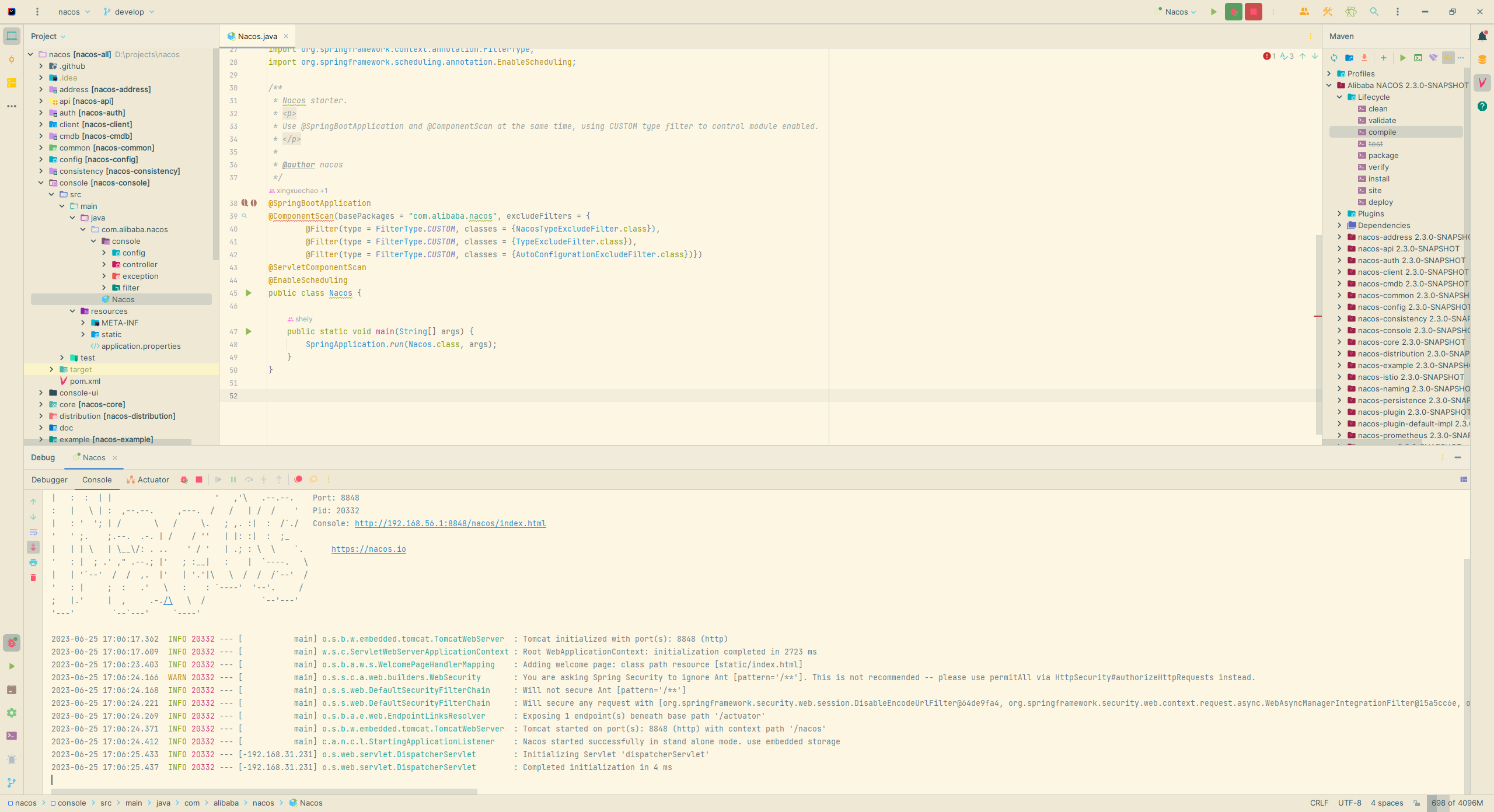Expand address [nacos-address] module folder
Screen dimensions: 1494x812
(x=41, y=89)
